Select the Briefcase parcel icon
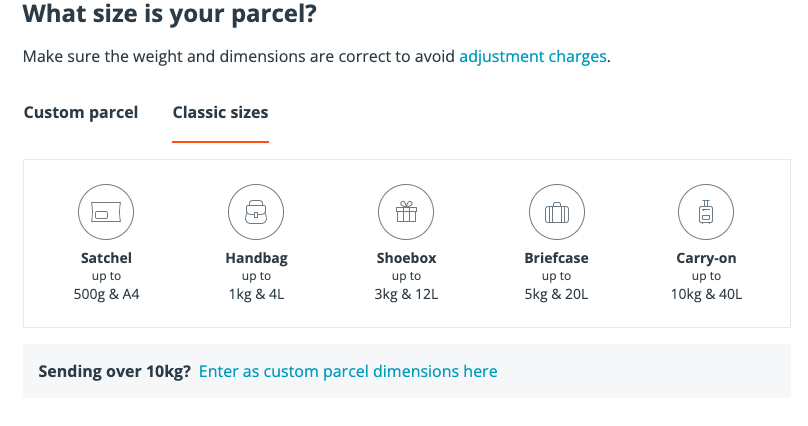This screenshot has width=808, height=426. (x=557, y=212)
